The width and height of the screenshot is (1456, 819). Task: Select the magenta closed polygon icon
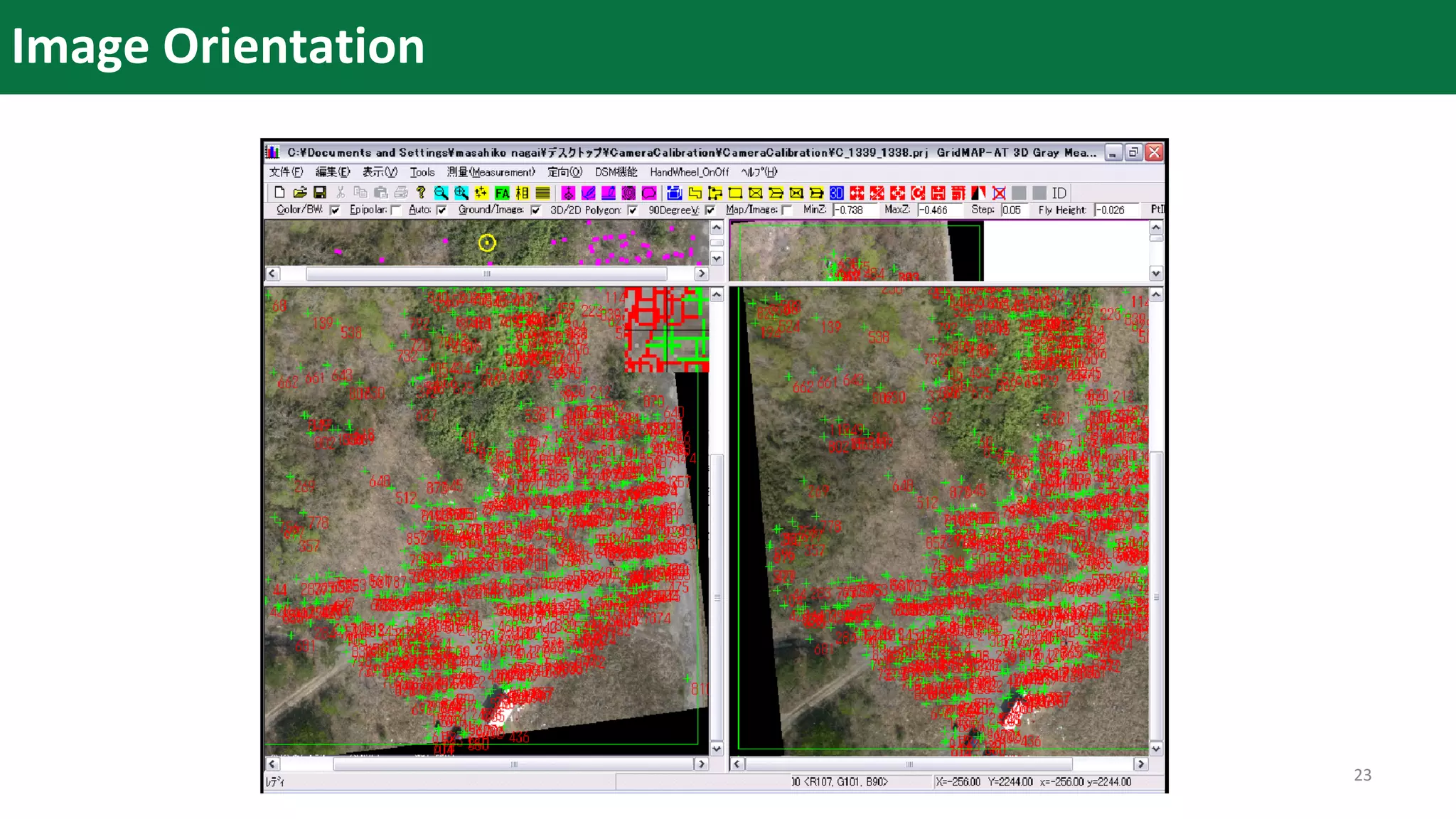pyautogui.click(x=649, y=193)
